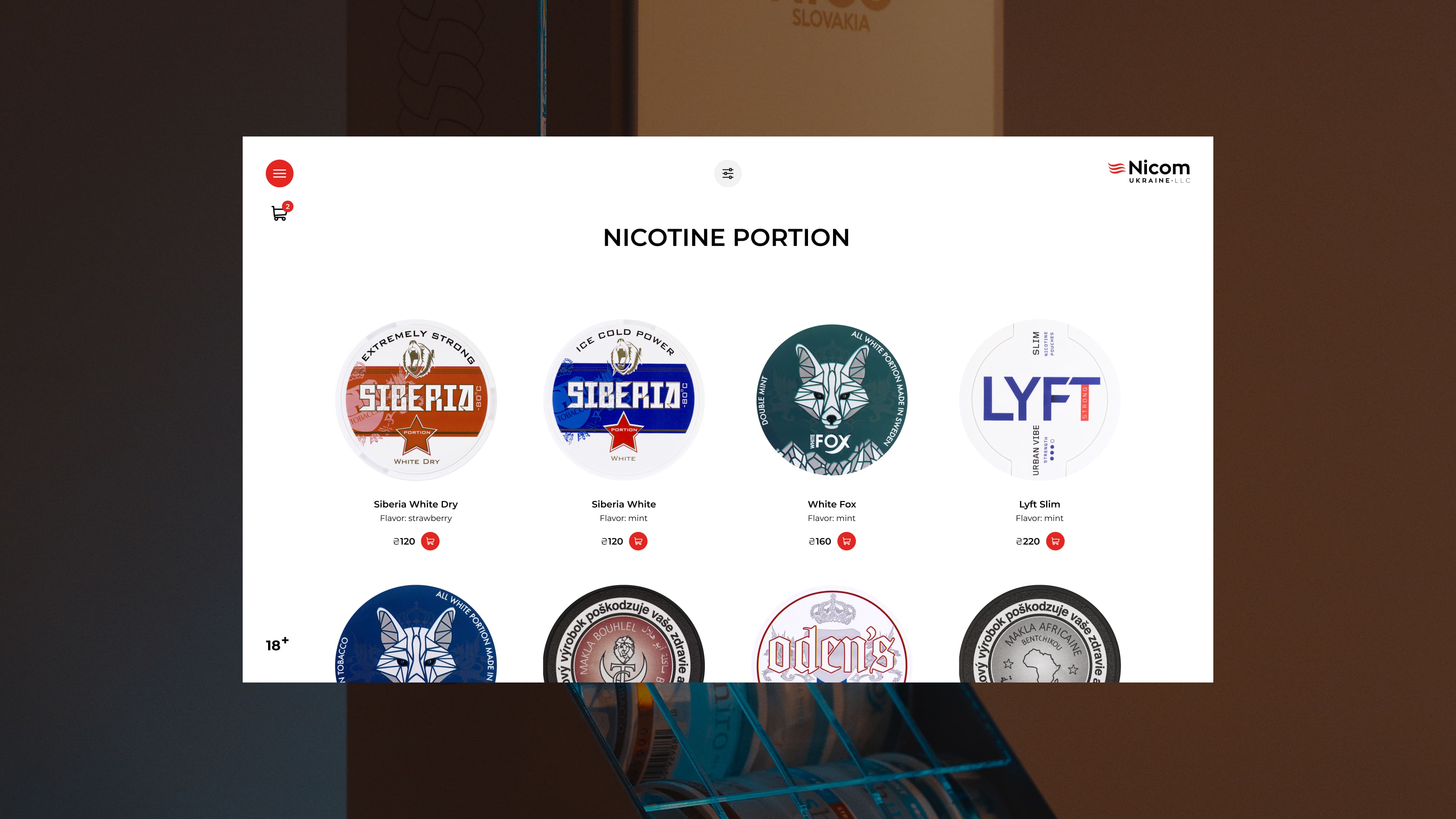Open the Siberia White Dry product image
The height and width of the screenshot is (819, 1456).
(416, 400)
